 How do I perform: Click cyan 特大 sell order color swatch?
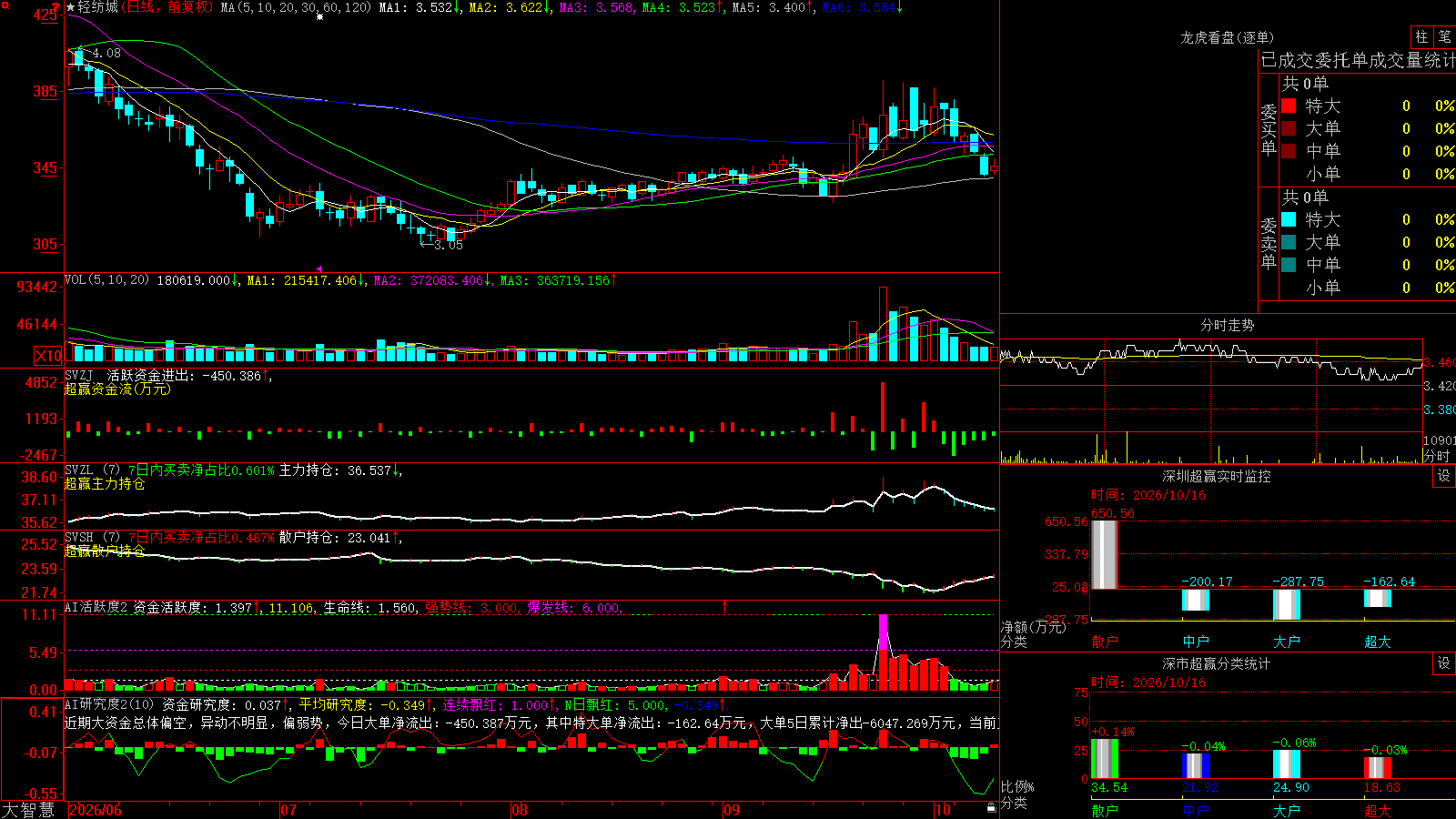[1289, 219]
